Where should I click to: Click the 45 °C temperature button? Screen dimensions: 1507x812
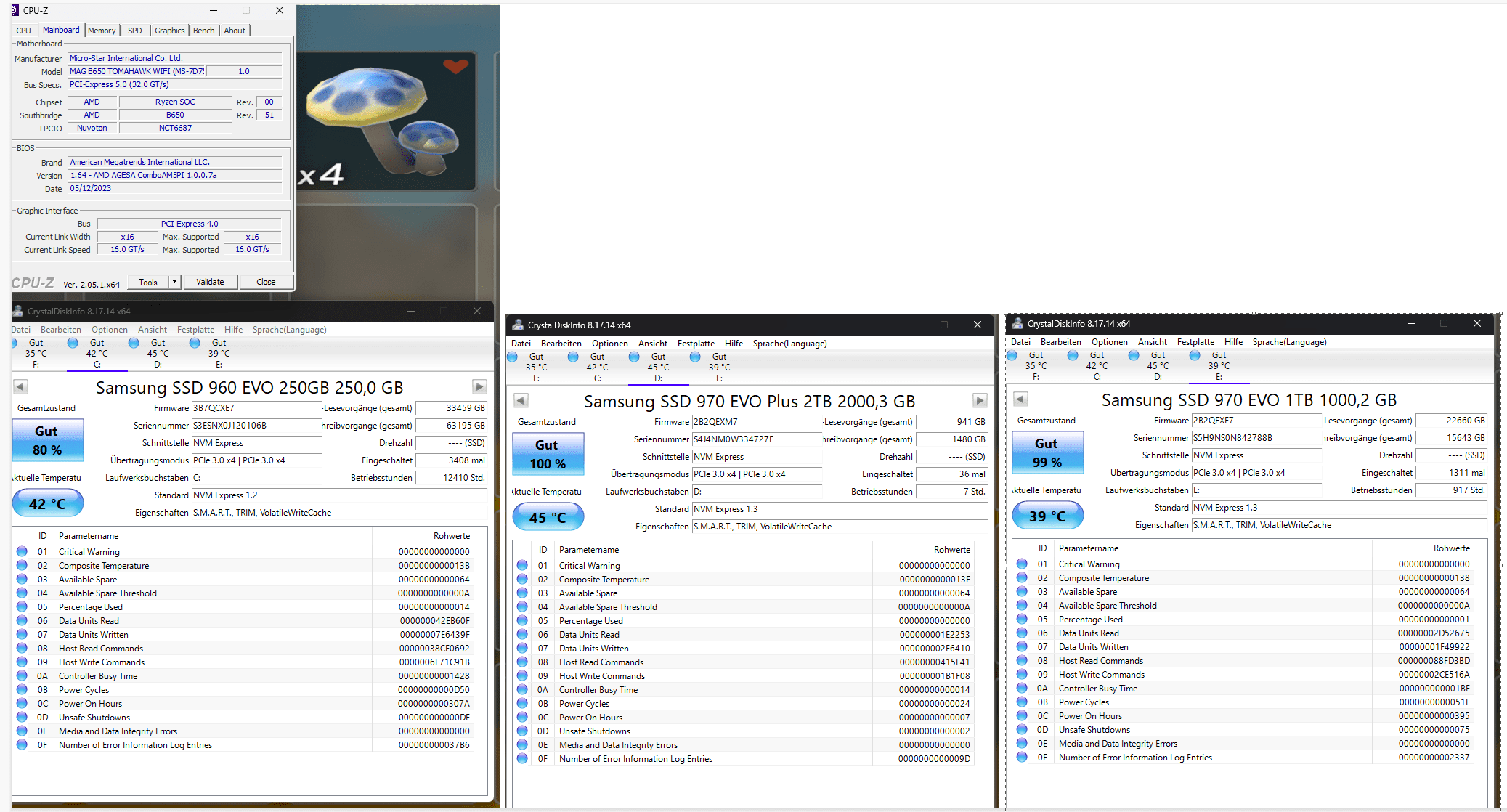548,517
